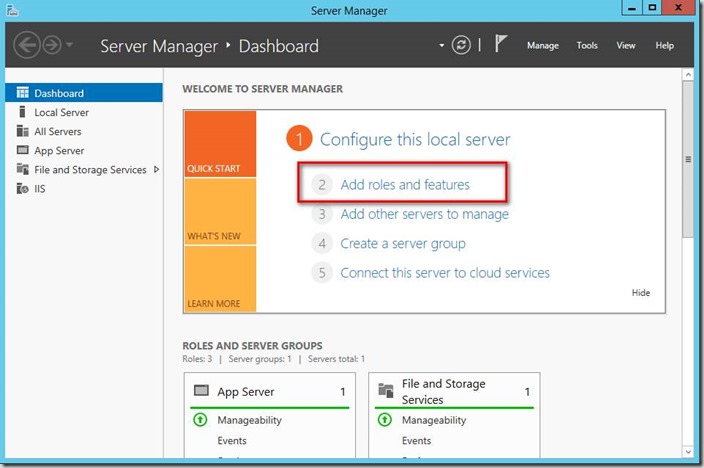Open breadcrumb dropdown arrow in header
Image resolution: width=704 pixels, height=468 pixels.
point(441,46)
